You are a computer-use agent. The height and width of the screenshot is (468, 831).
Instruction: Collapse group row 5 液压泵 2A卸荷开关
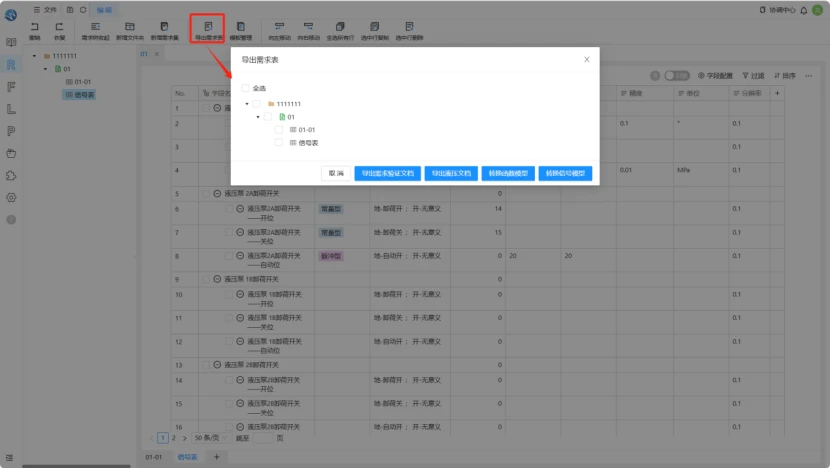217,193
